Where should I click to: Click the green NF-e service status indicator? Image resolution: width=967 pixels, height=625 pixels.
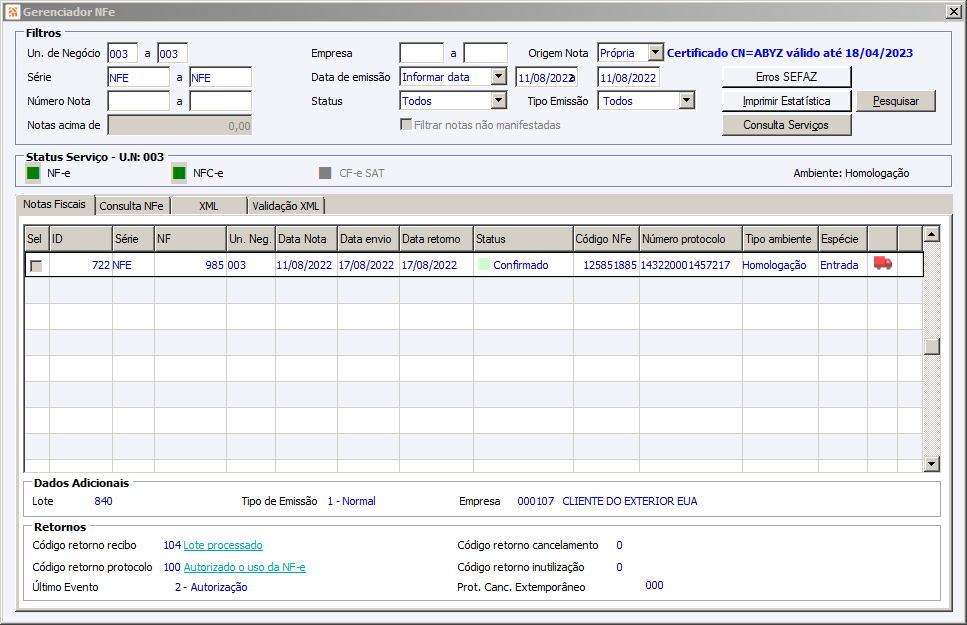click(x=33, y=173)
